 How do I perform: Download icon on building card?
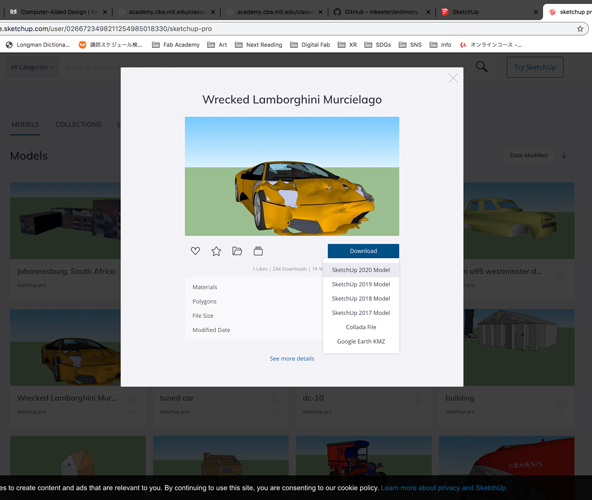click(x=560, y=398)
